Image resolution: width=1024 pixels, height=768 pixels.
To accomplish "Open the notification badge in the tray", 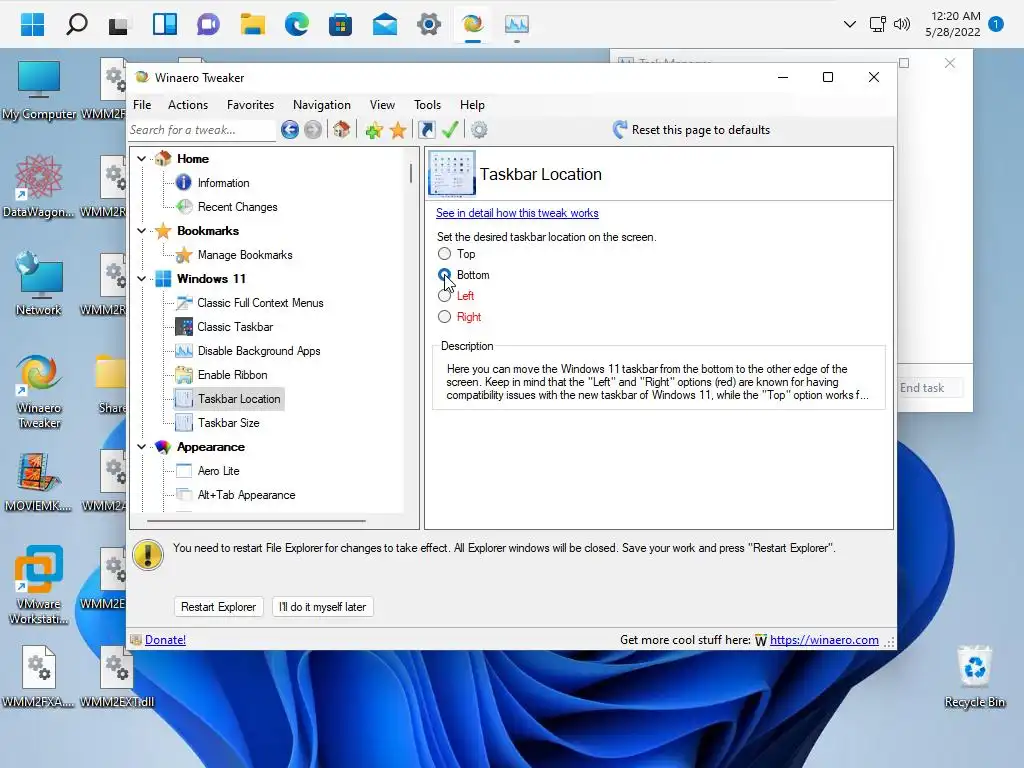I will (996, 24).
